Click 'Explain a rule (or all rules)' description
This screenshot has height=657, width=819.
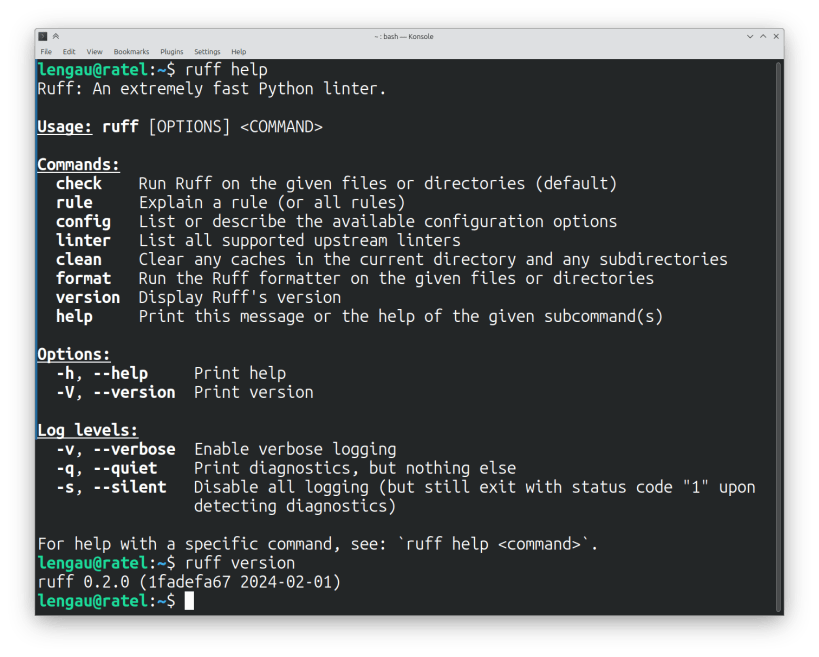[x=272, y=203]
